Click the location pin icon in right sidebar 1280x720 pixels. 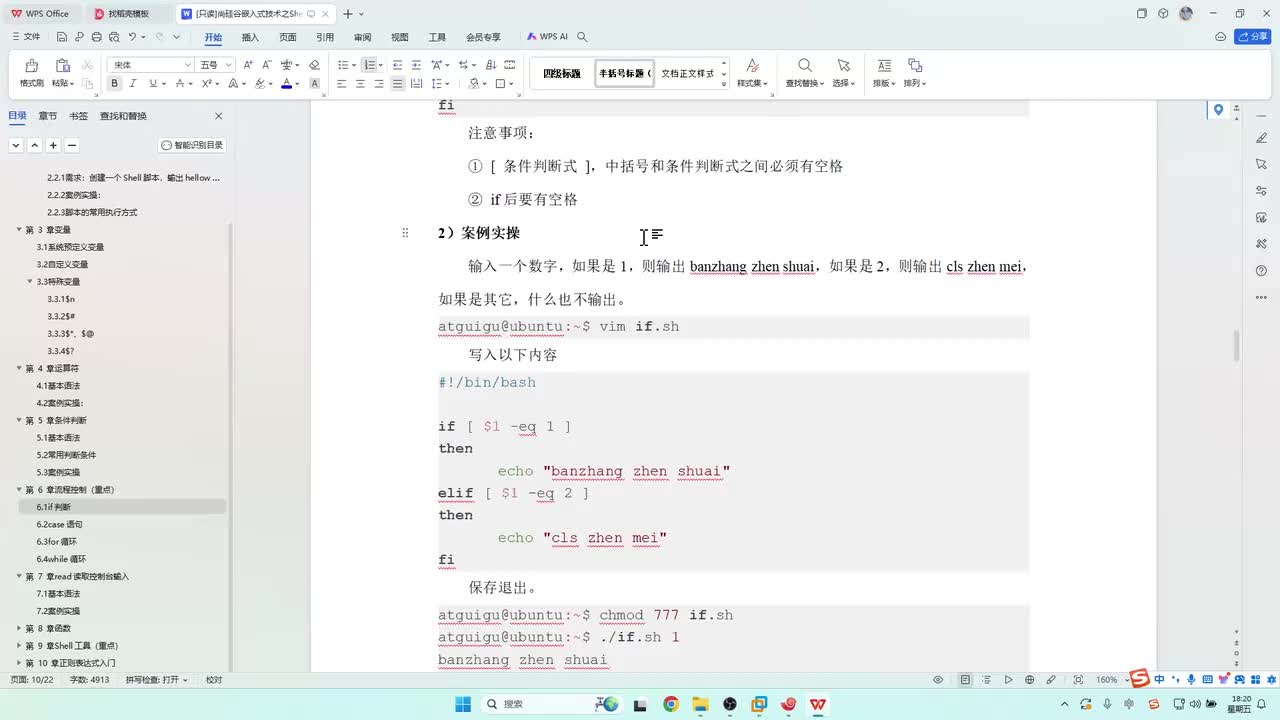tap(1218, 110)
